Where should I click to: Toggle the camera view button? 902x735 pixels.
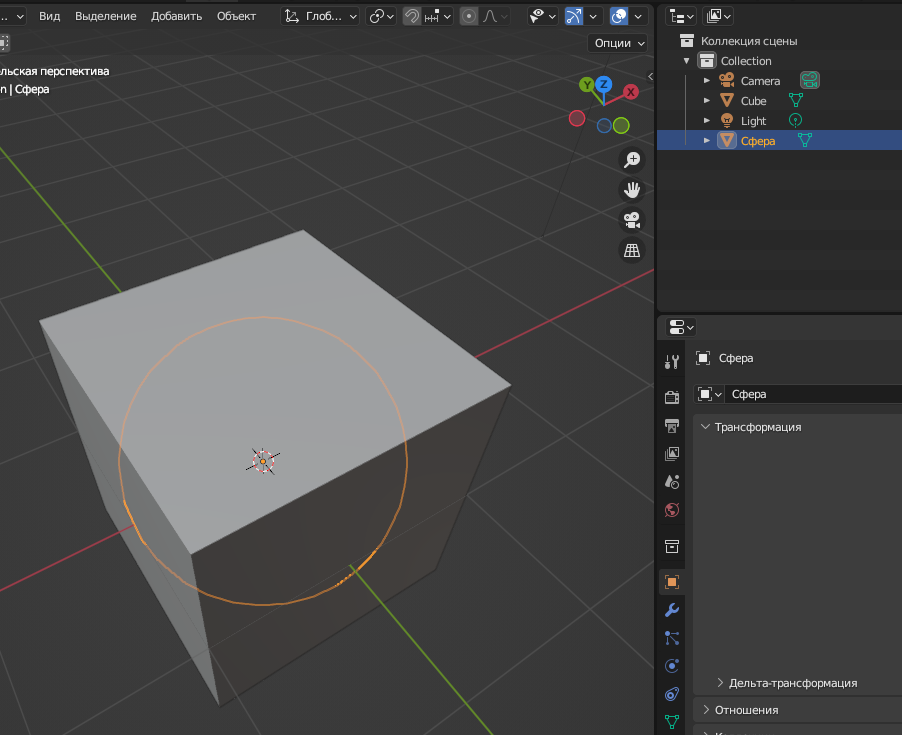[x=632, y=220]
